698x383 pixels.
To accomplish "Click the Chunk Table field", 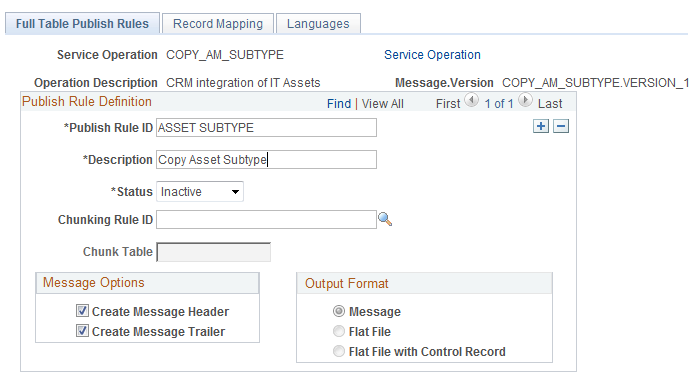I will 214,252.
